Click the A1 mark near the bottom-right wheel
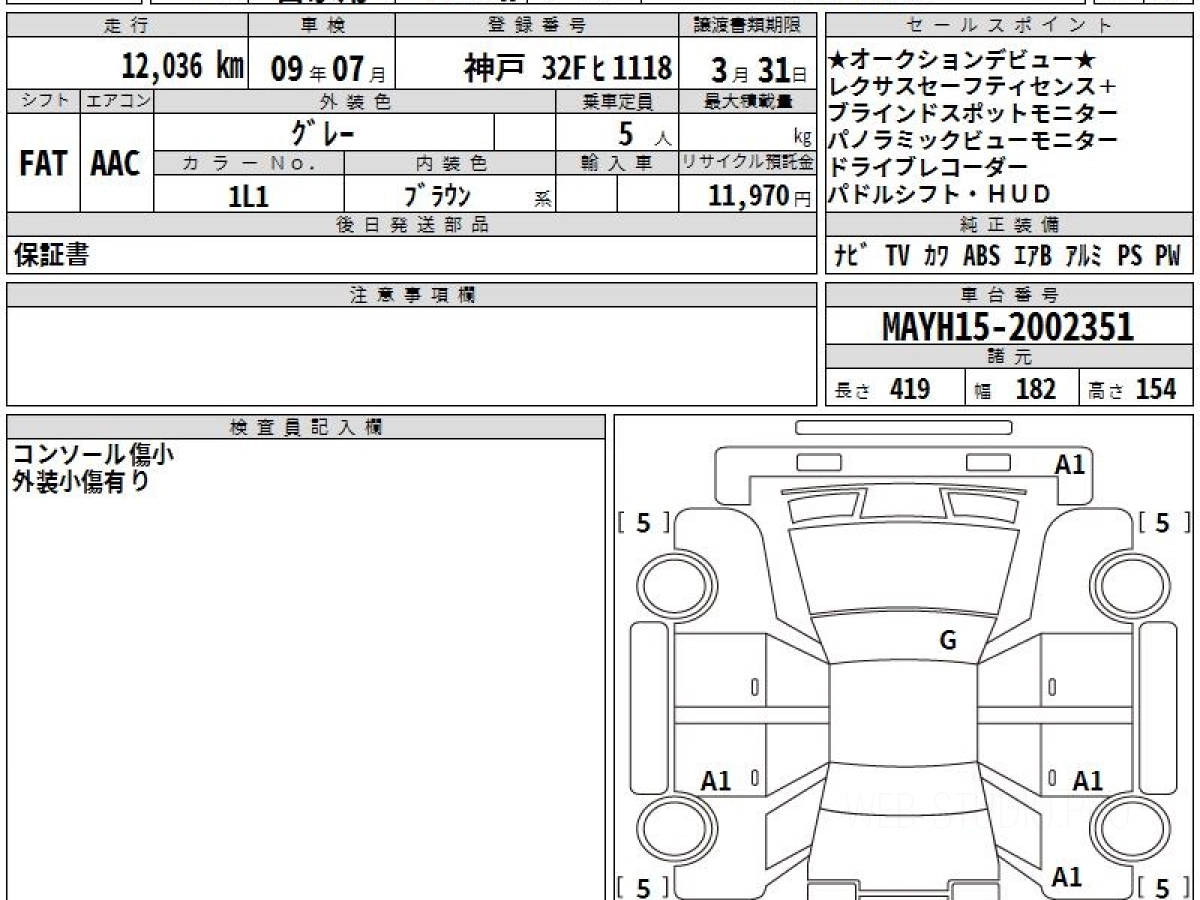This screenshot has width=1200, height=900. [1067, 877]
